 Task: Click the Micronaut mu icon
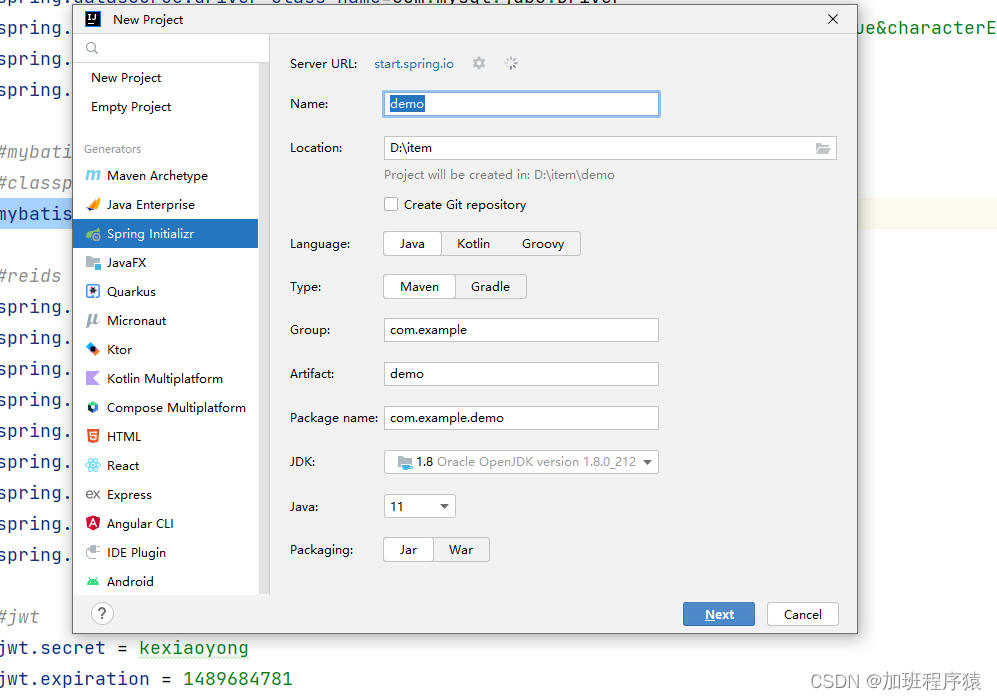click(x=93, y=320)
